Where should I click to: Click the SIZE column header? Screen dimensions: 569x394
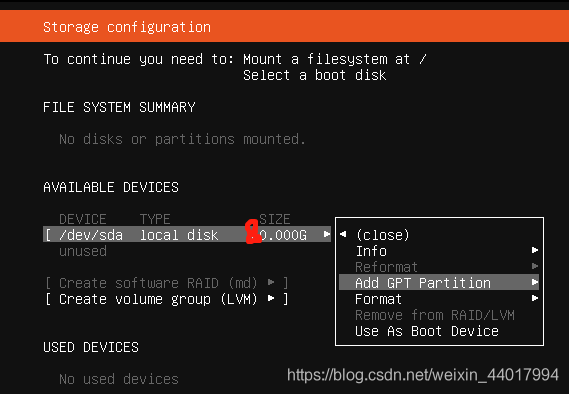coord(275,219)
